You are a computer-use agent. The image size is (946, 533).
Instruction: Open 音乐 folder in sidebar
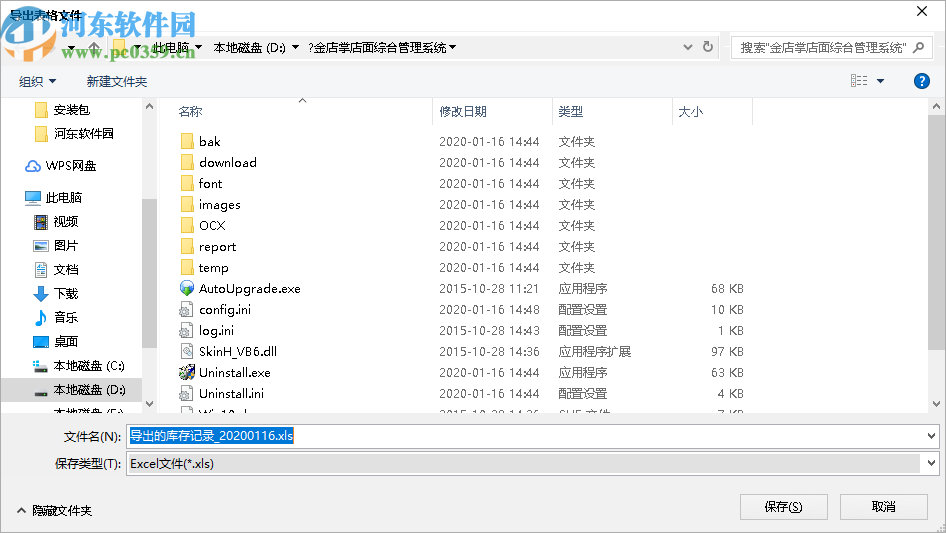click(56, 317)
